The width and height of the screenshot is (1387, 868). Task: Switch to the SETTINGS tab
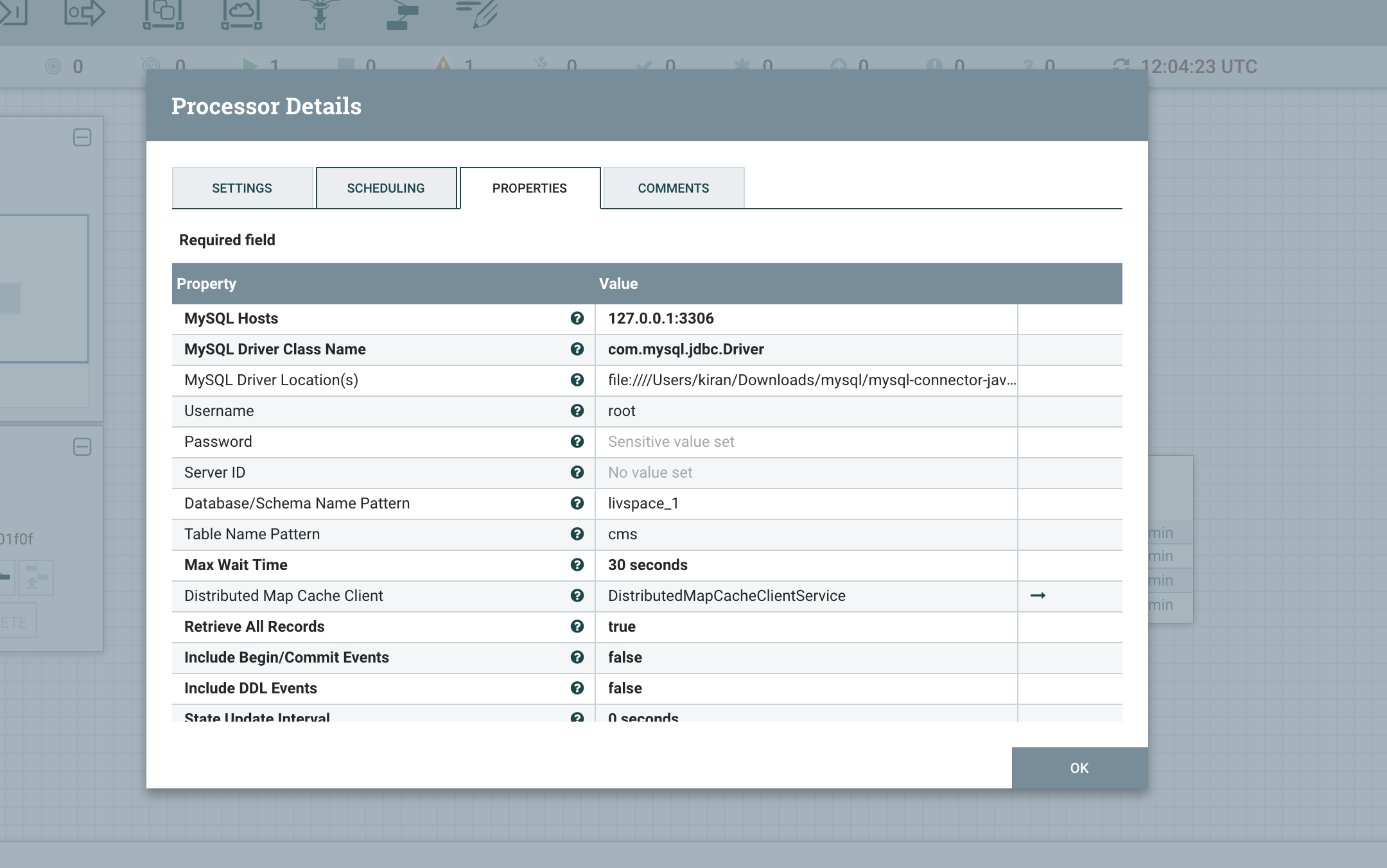coord(242,187)
